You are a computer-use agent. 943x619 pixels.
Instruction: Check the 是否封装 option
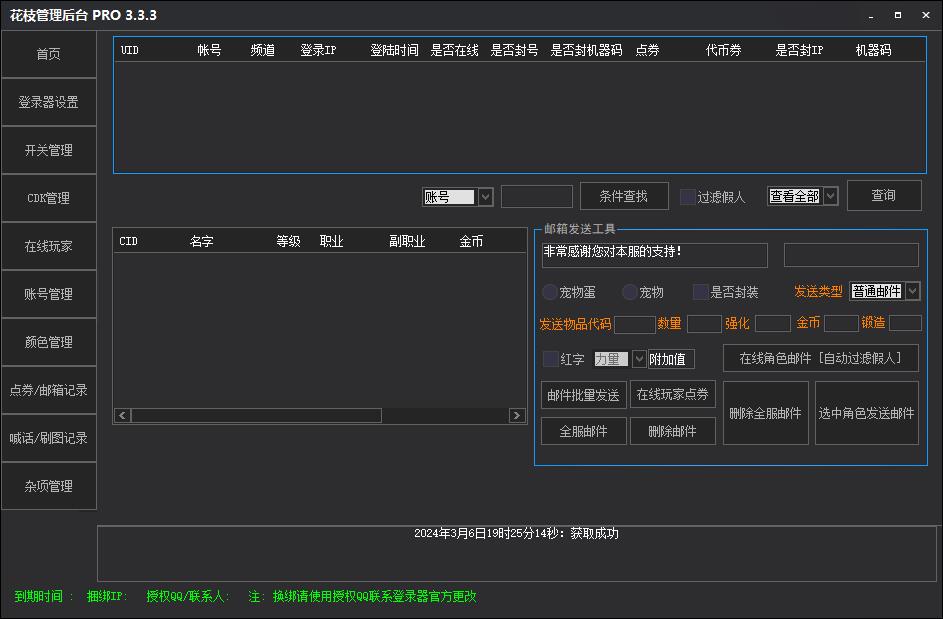[x=698, y=291]
